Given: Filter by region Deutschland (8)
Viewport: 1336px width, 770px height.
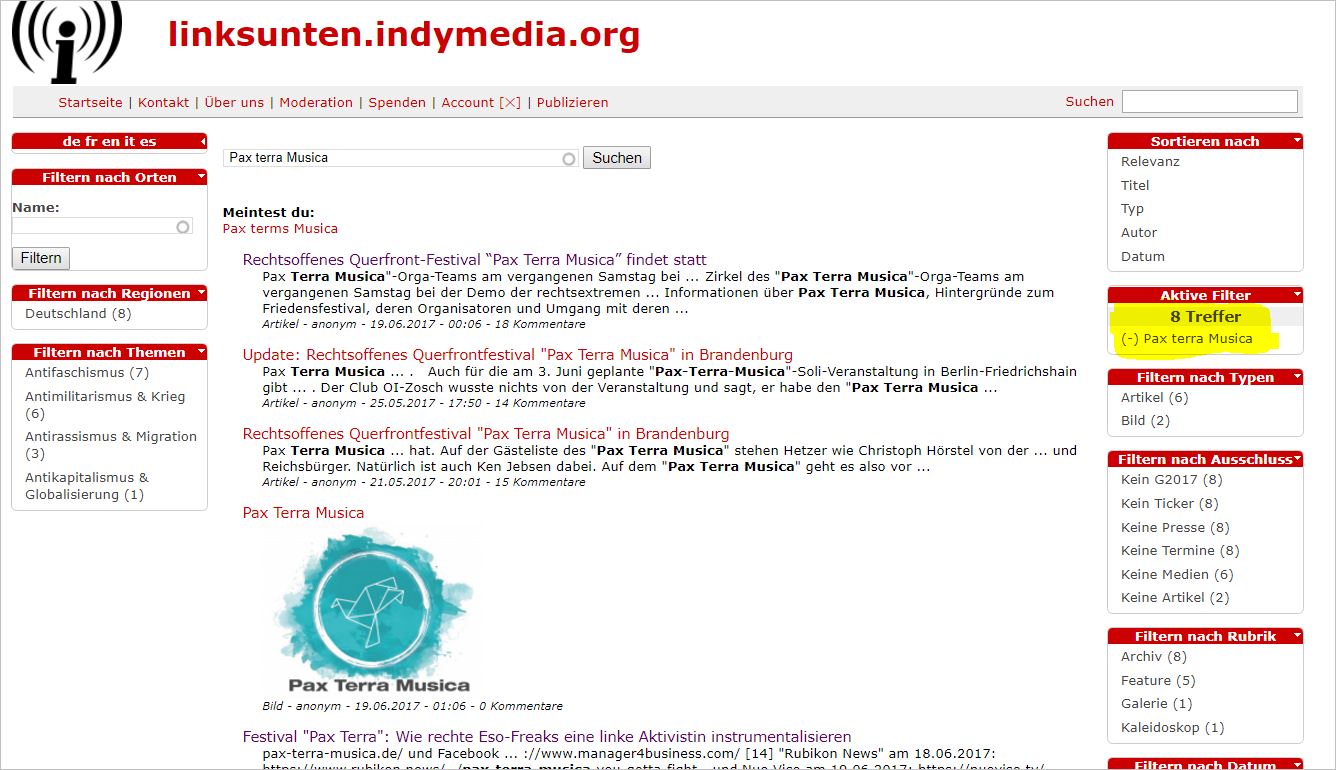Looking at the screenshot, I should [78, 313].
